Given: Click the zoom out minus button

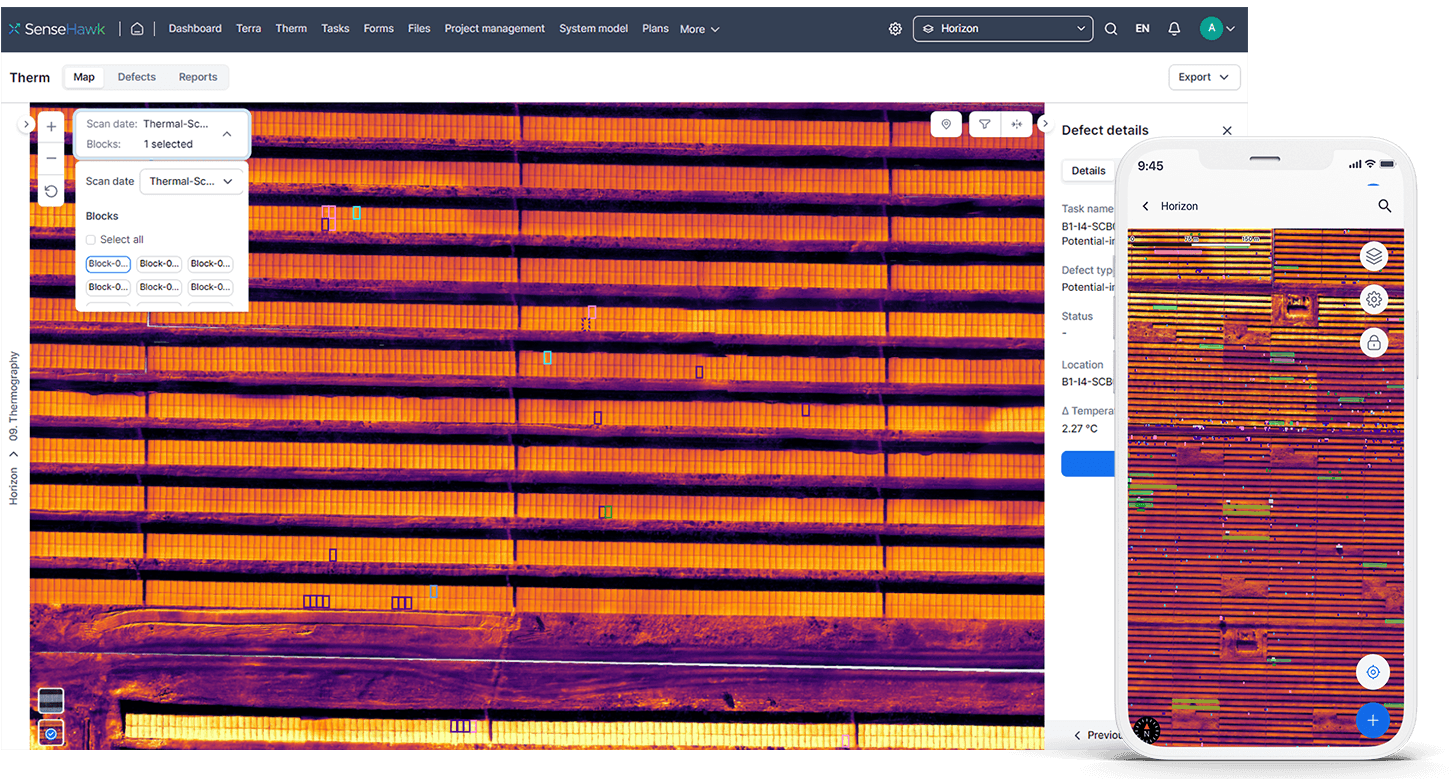Looking at the screenshot, I should [51, 158].
